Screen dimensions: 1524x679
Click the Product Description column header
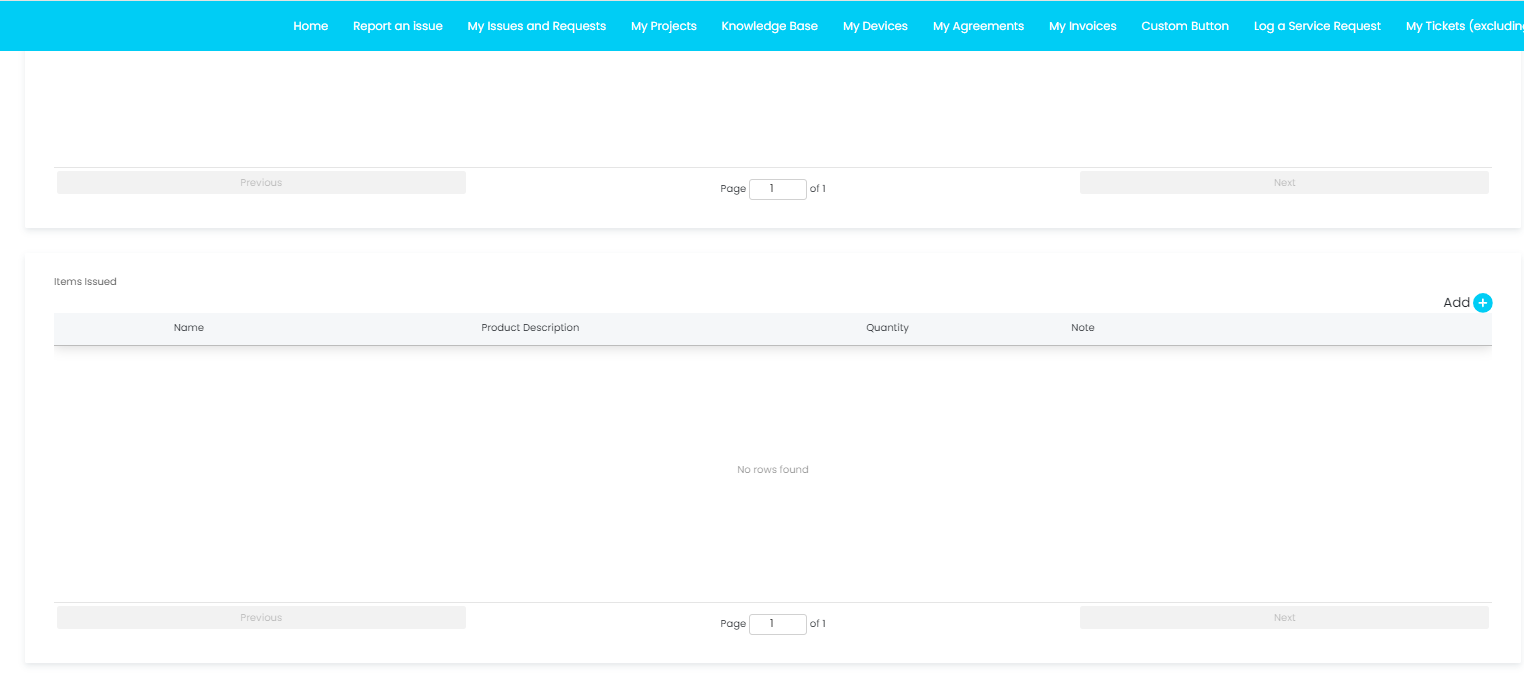click(x=530, y=328)
